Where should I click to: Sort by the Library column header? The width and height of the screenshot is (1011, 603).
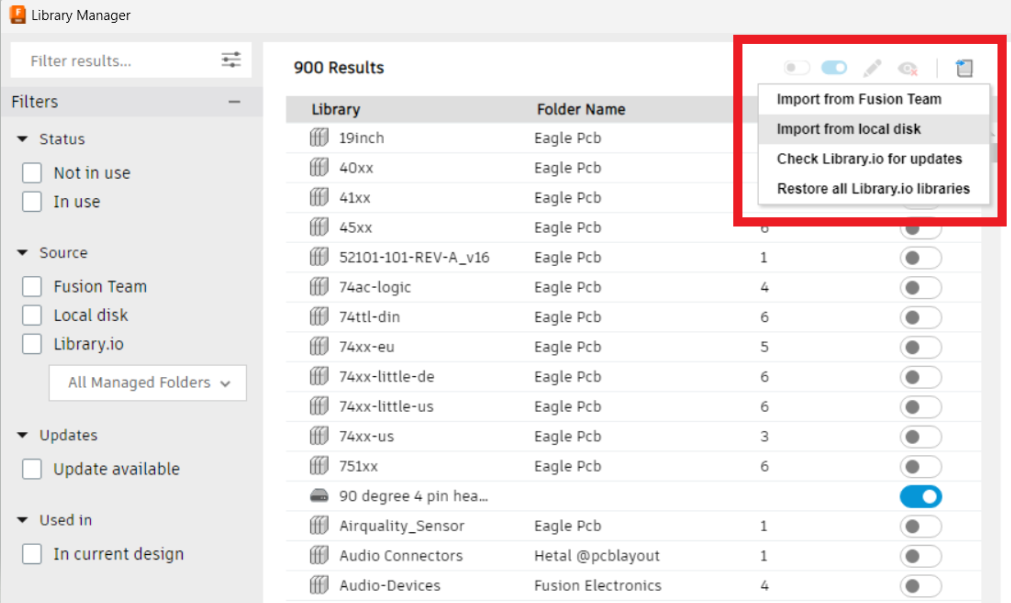pos(335,109)
